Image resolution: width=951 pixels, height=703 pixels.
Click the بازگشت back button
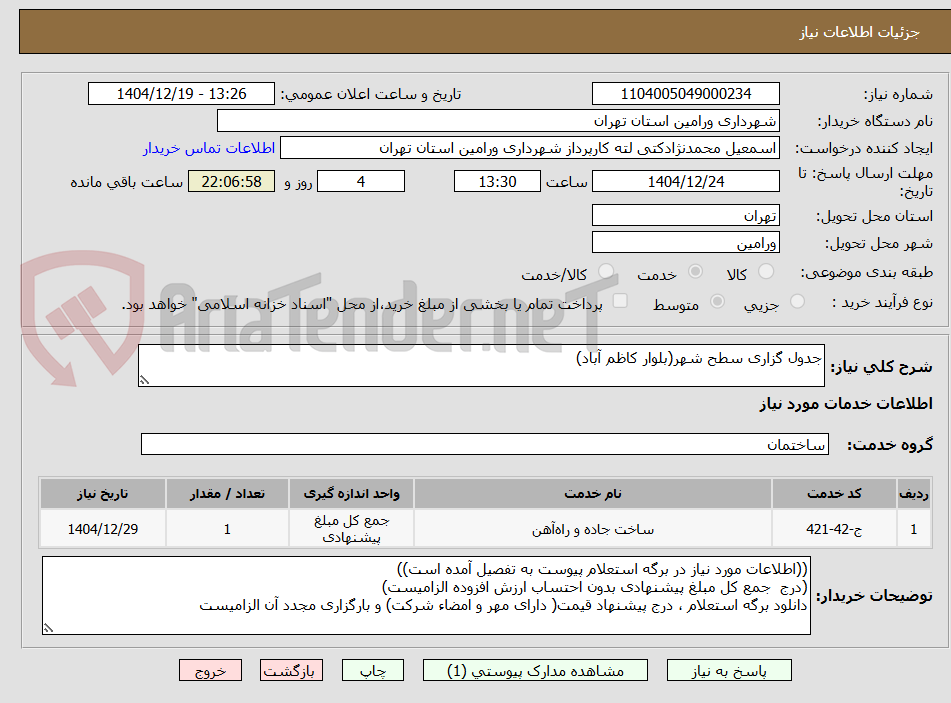coord(291,671)
